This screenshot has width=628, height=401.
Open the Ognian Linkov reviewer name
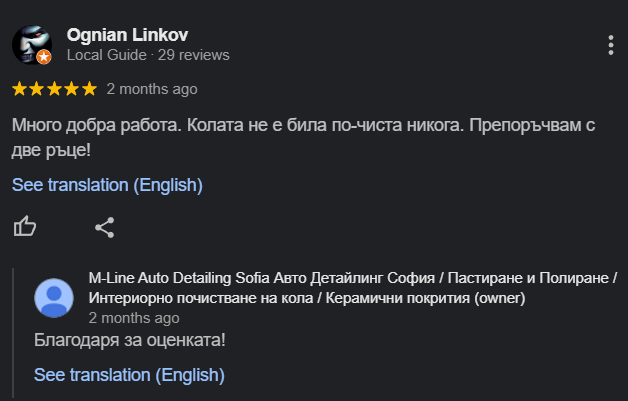(127, 35)
